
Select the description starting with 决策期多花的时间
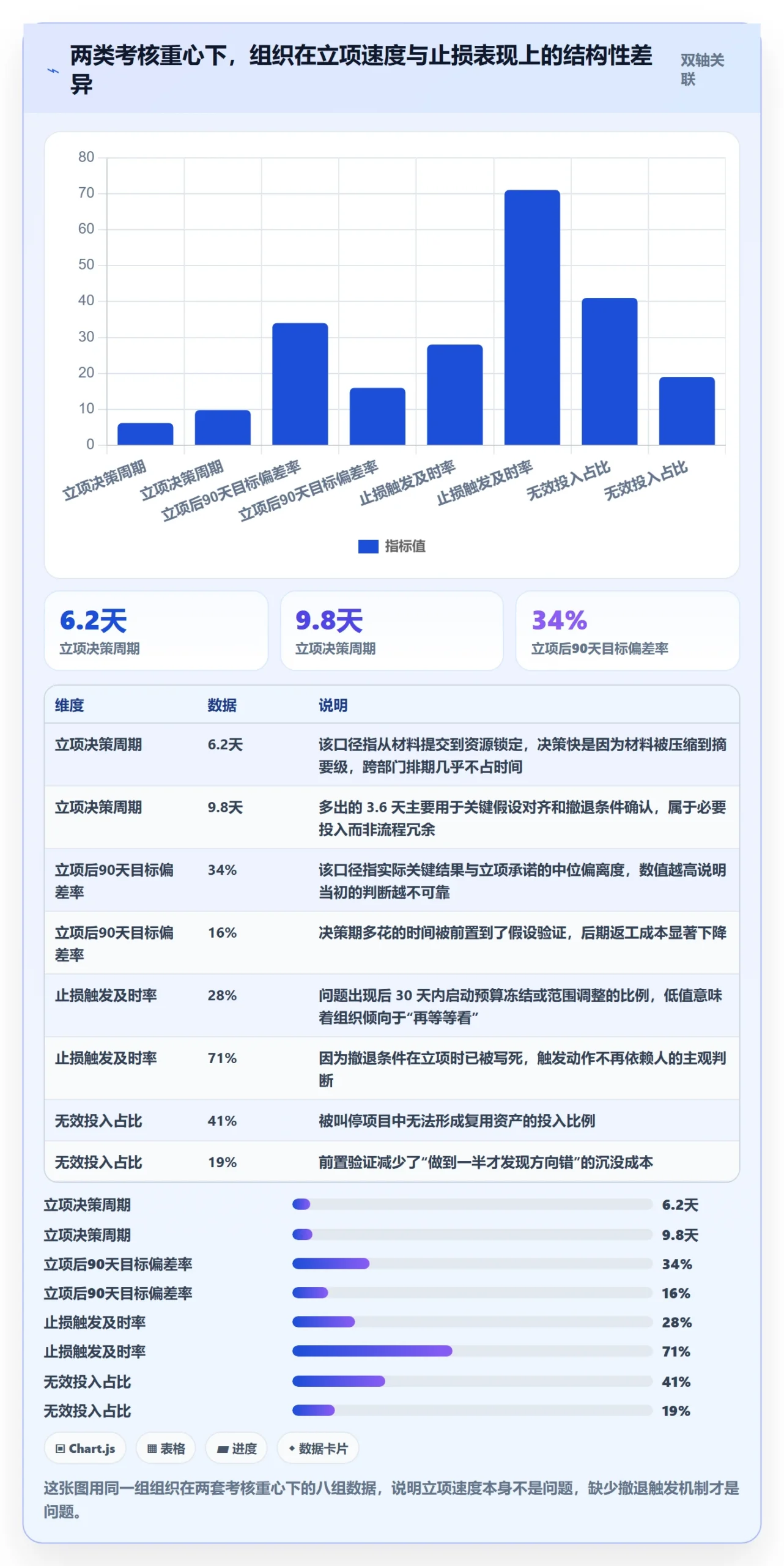coord(522,933)
